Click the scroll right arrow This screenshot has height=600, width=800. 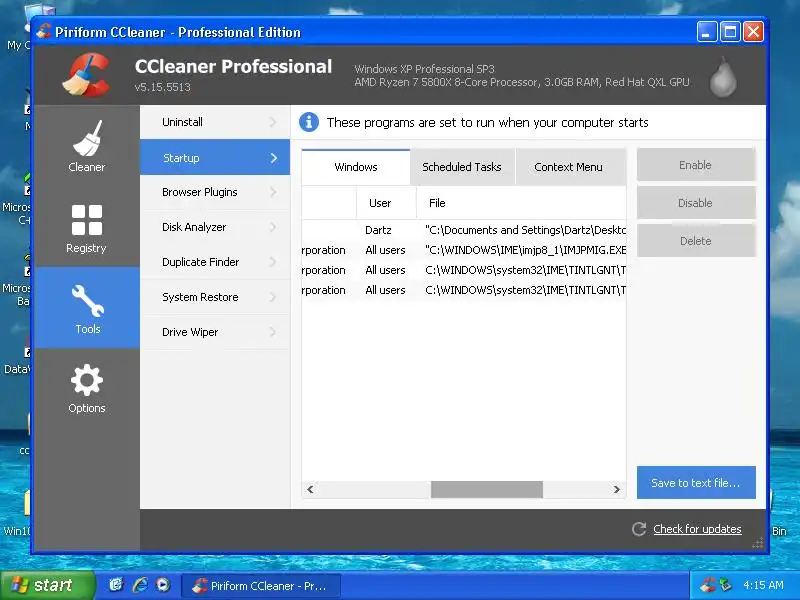616,489
